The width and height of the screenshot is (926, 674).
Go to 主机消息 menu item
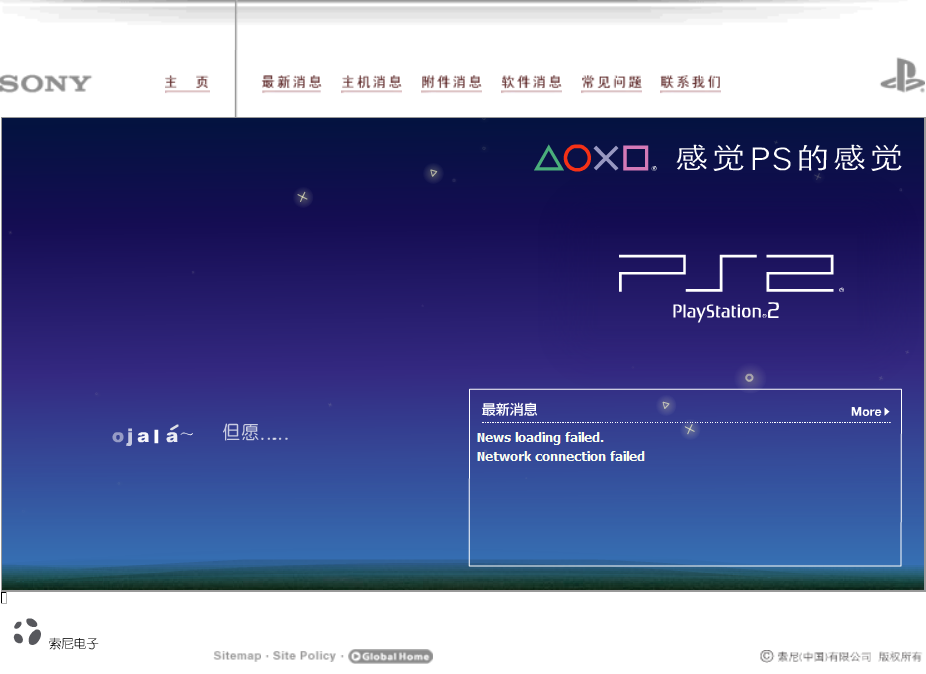tap(371, 82)
